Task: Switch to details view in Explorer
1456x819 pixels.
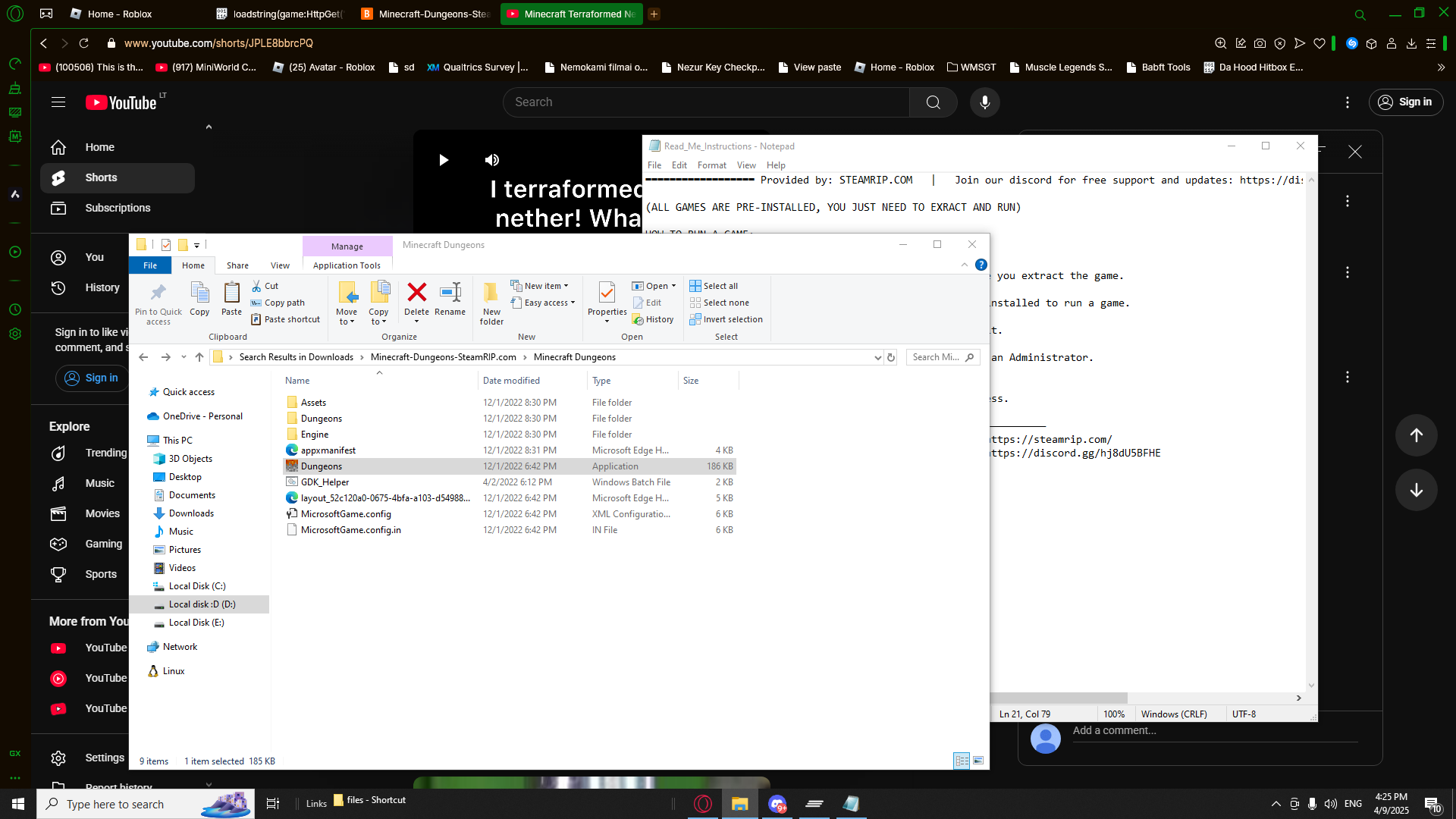Action: pyautogui.click(x=962, y=761)
